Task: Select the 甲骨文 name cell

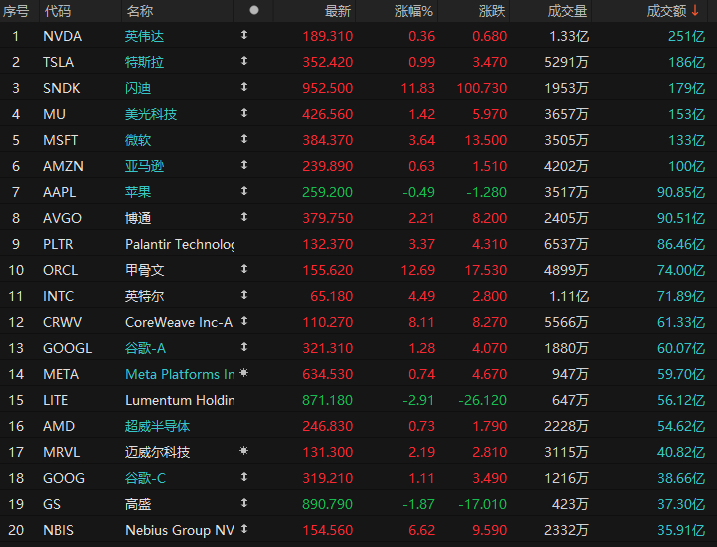Action: (144, 270)
